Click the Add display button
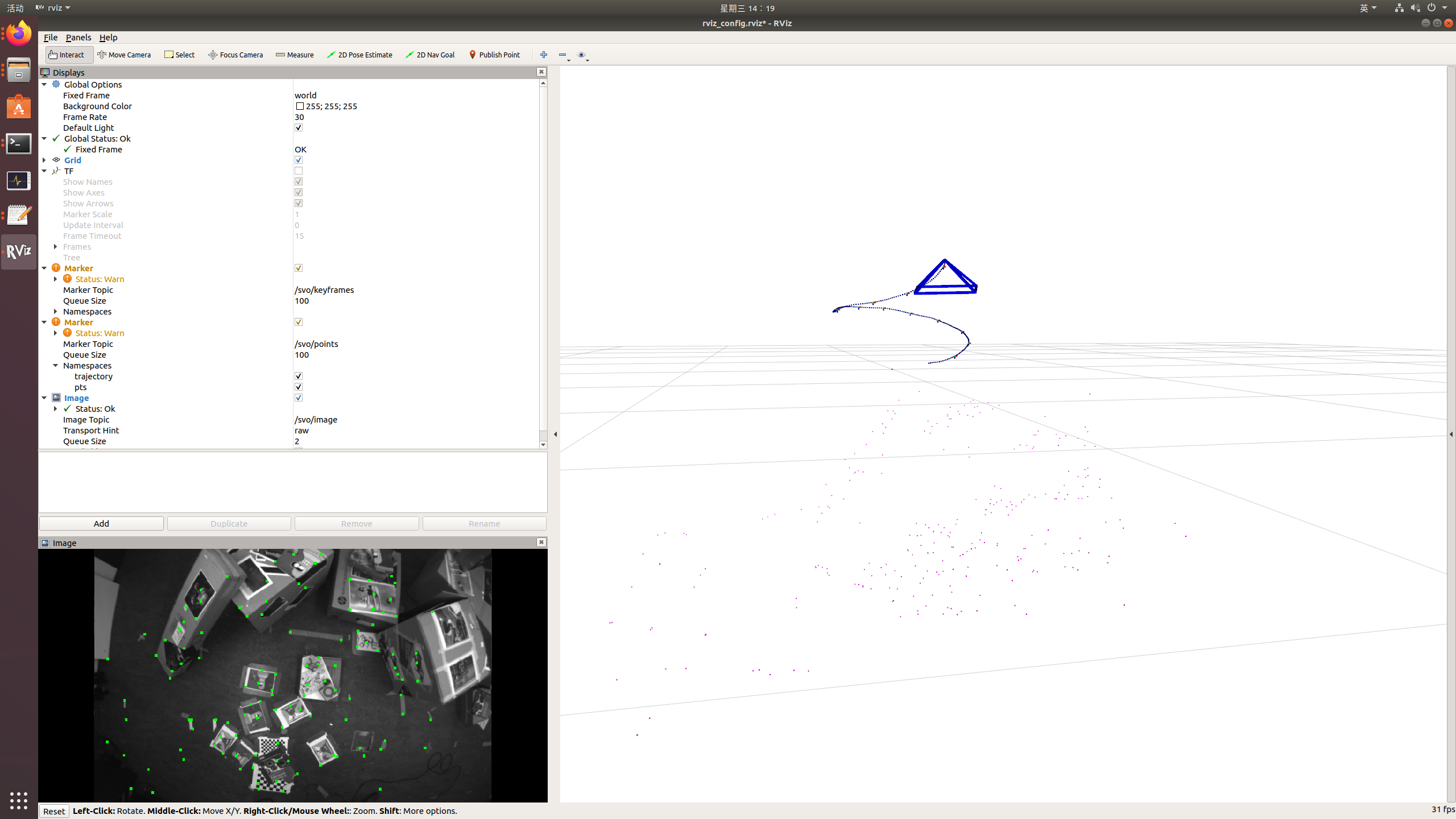This screenshot has height=819, width=1456. click(x=101, y=523)
